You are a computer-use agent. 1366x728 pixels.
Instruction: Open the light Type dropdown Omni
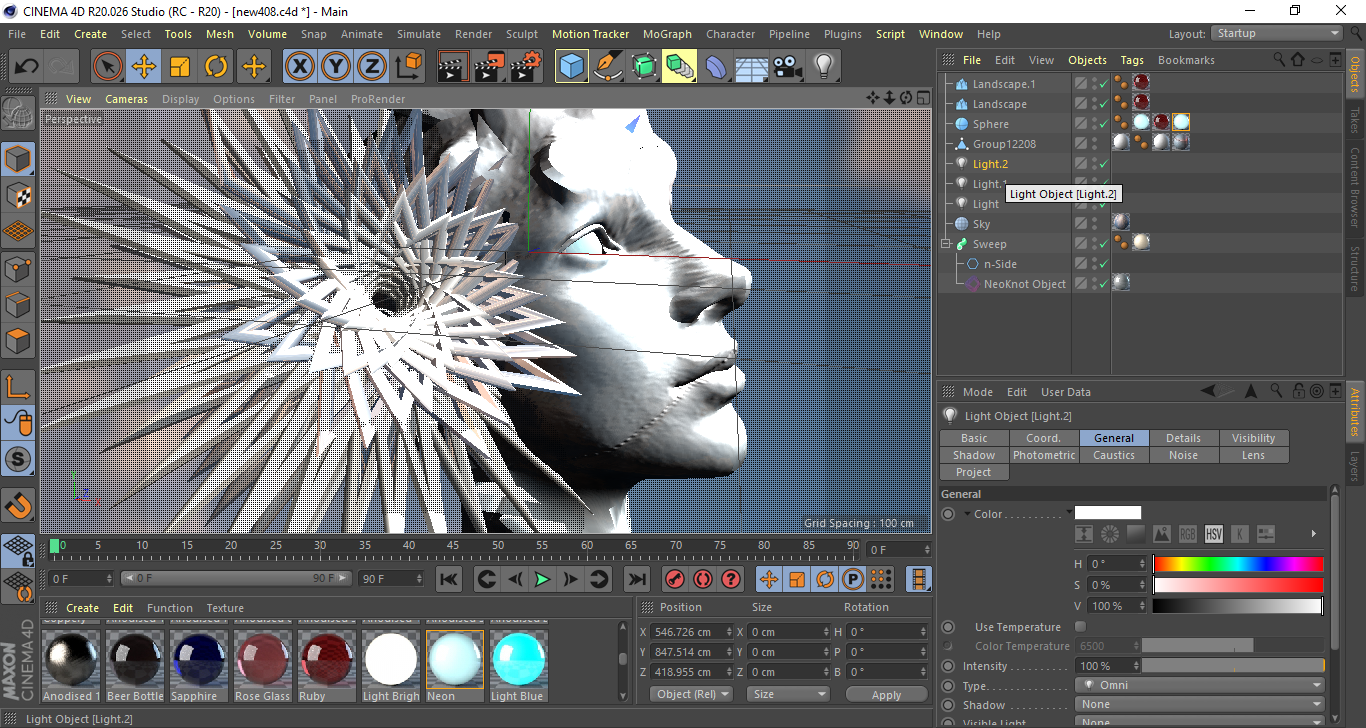tap(1200, 685)
